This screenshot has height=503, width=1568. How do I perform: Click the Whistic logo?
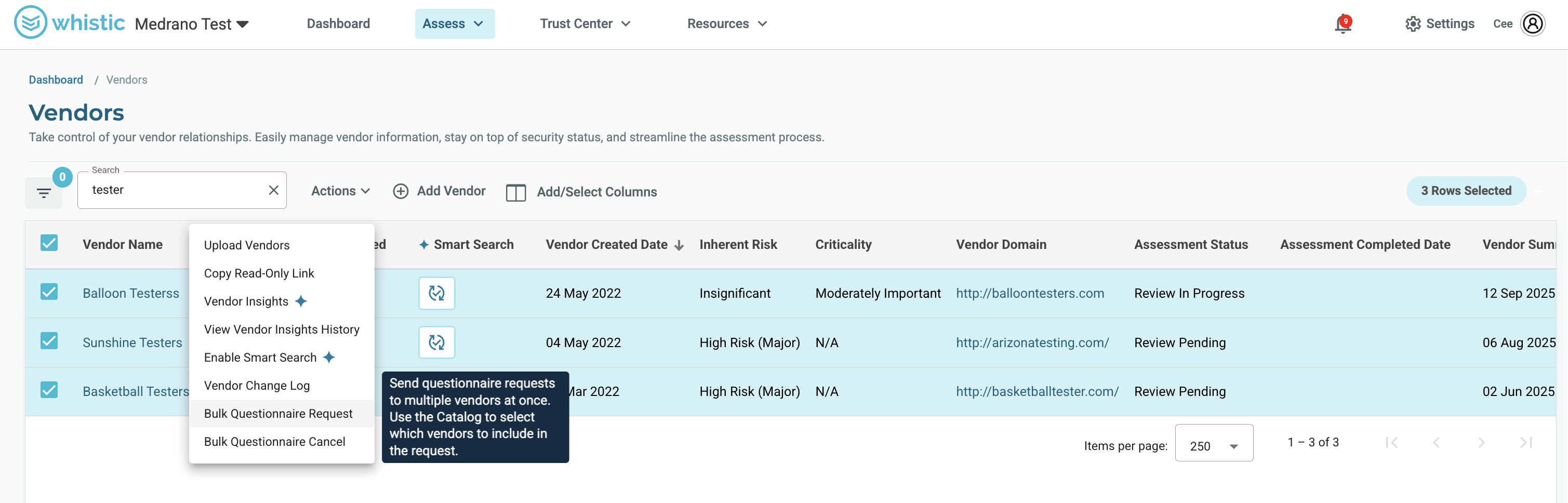[70, 22]
